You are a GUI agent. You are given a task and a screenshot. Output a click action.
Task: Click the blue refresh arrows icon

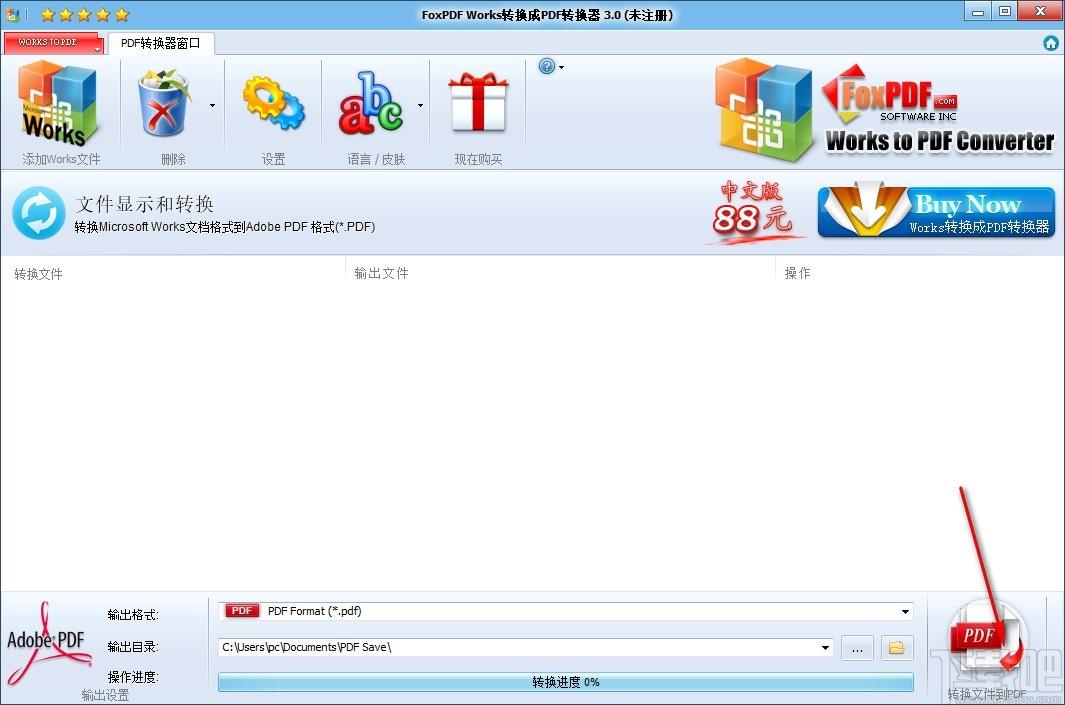(39, 213)
